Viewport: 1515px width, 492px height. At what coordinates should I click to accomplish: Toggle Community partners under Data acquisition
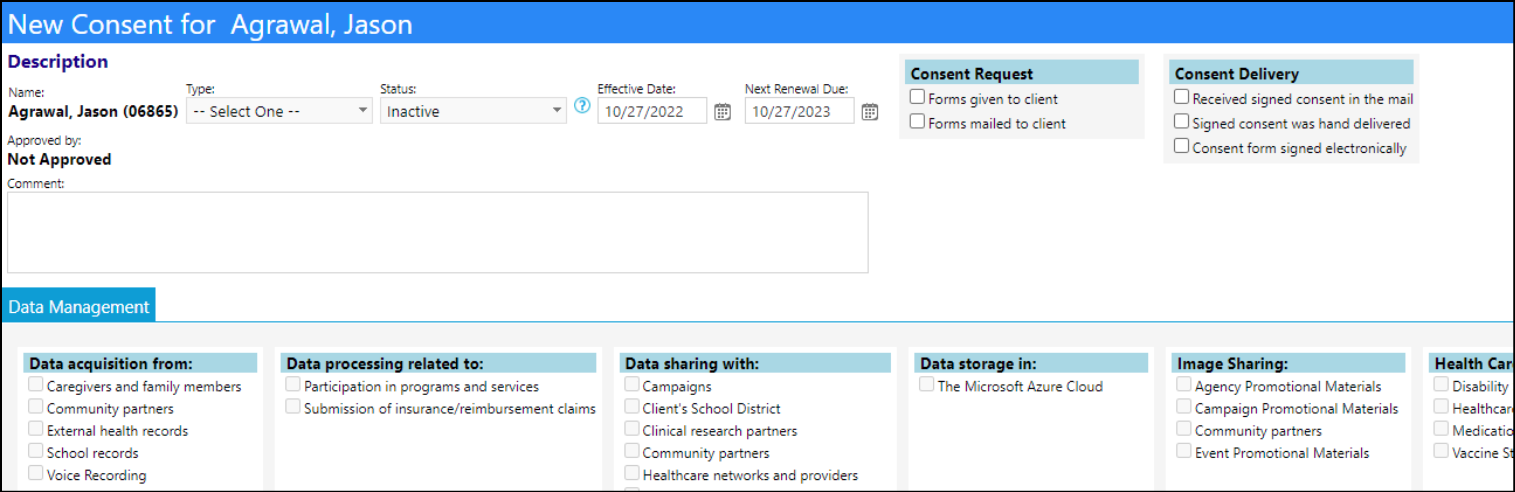(x=36, y=406)
